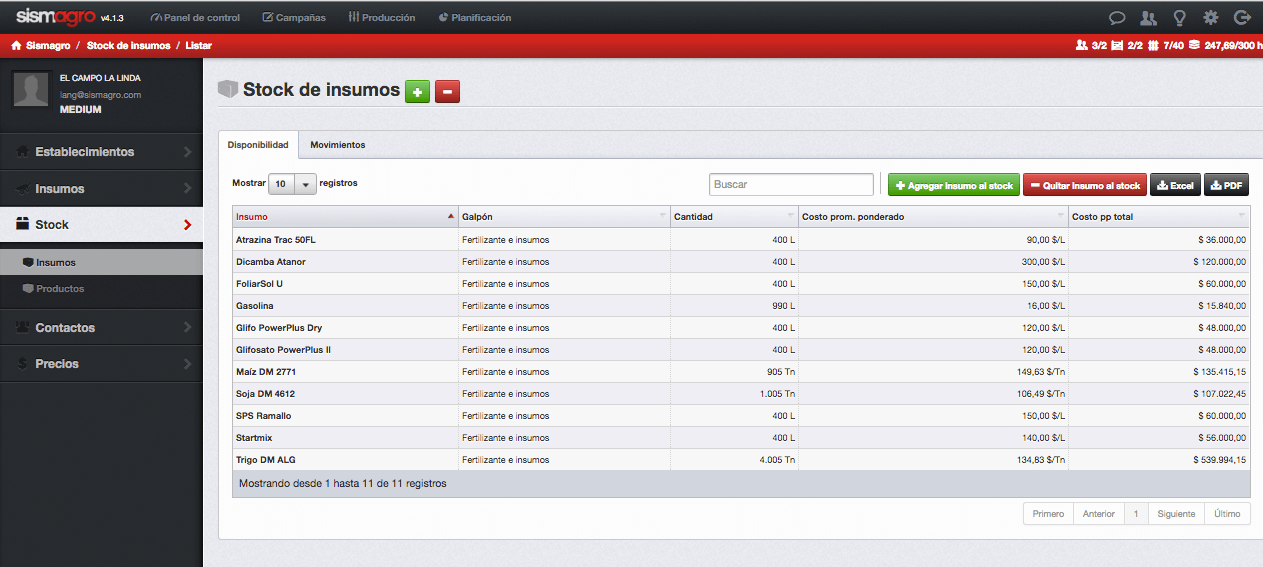Expand Precios sidebar section
This screenshot has width=1263, height=567.
[101, 363]
